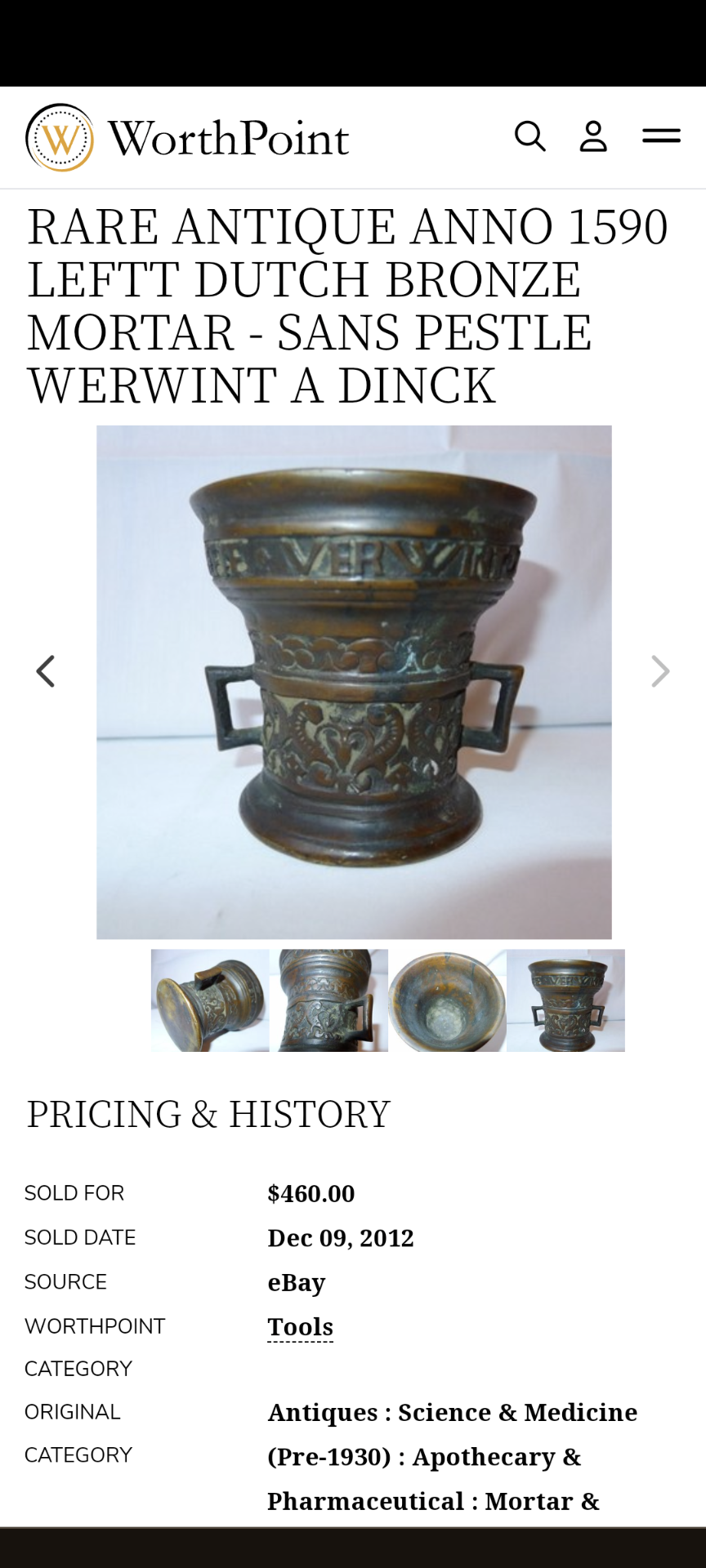The width and height of the screenshot is (706, 1568).
Task: Select the thumbnail showing the mortar interior
Action: coord(447,1000)
